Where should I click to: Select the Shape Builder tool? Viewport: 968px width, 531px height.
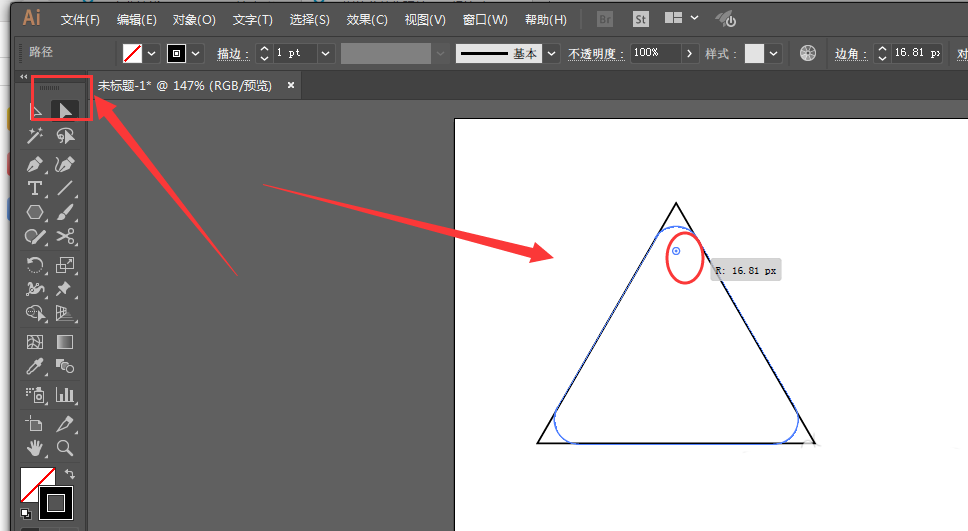[x=35, y=313]
